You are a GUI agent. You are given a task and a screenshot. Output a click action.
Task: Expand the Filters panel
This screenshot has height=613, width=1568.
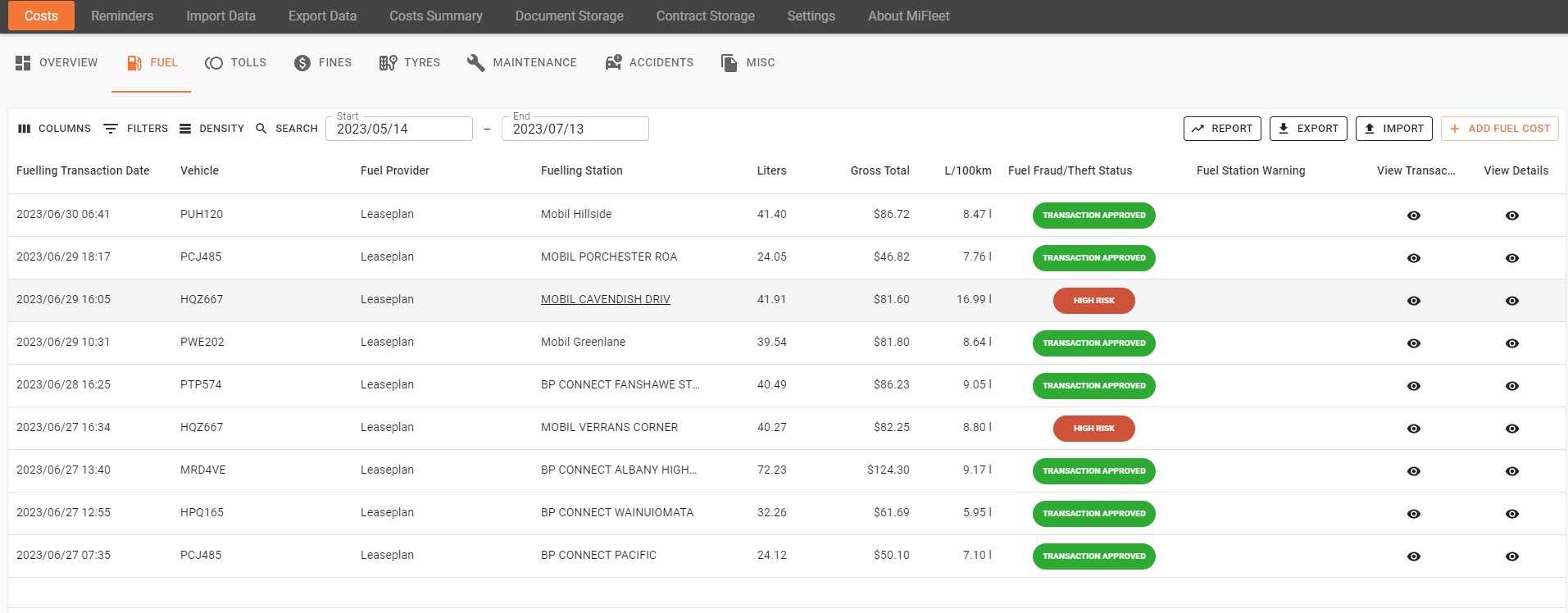[136, 129]
